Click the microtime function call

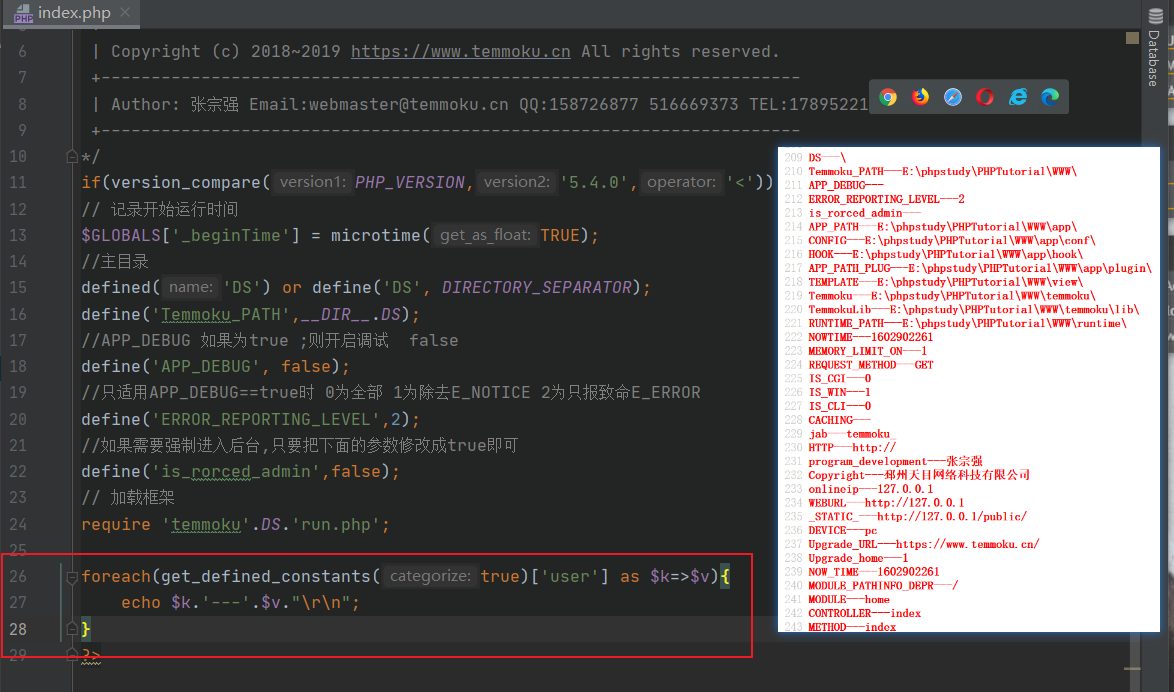point(376,235)
